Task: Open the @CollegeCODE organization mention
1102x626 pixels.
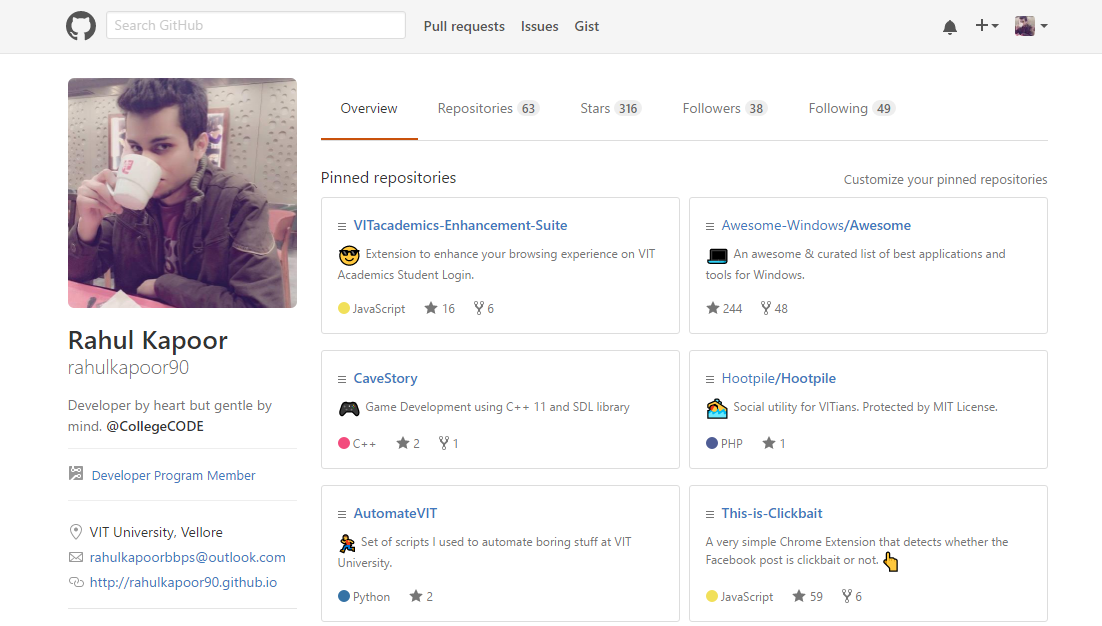Action: (x=155, y=426)
